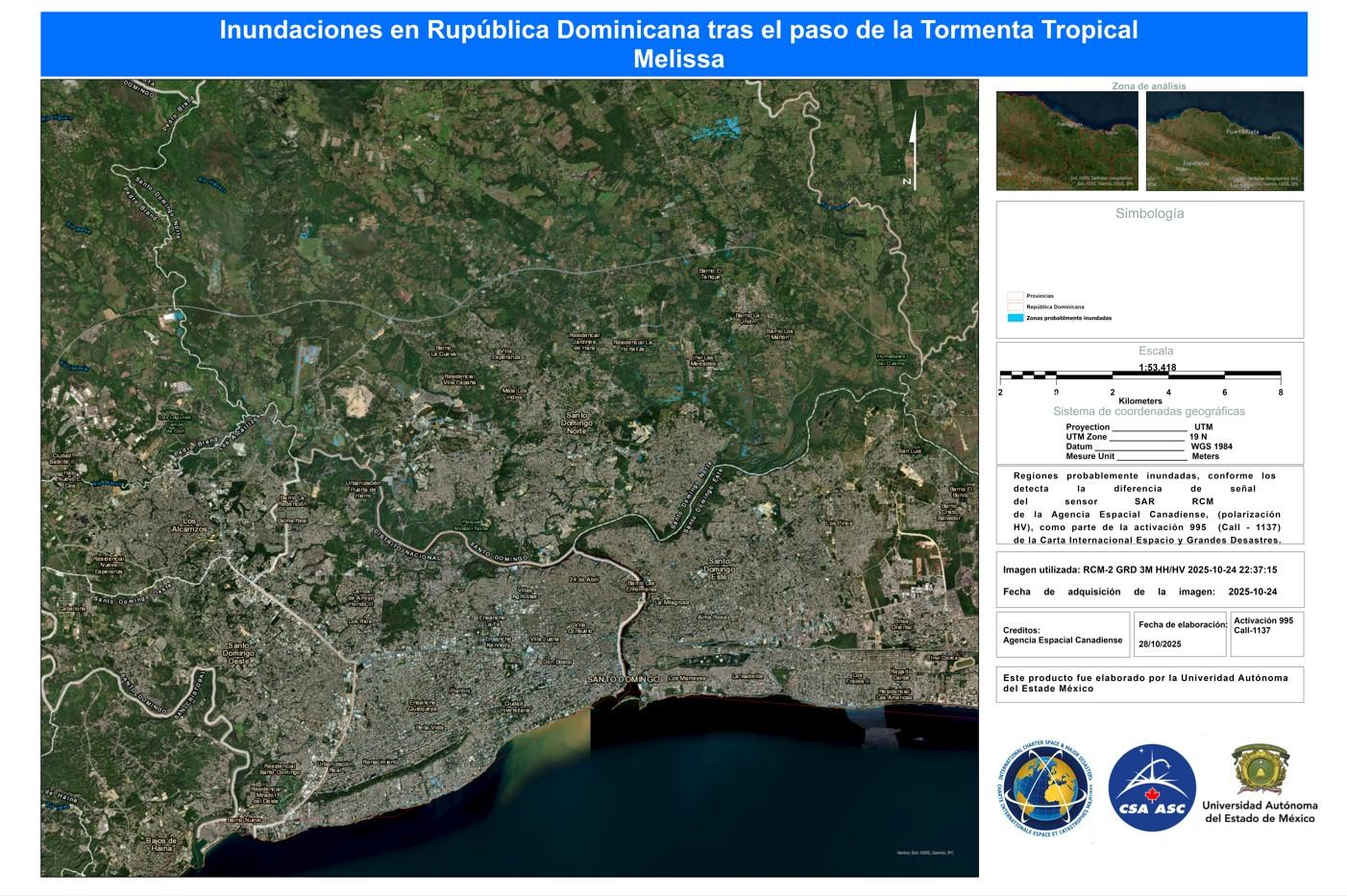
Task: Click the International Charter Space & Major Disasters logo
Action: click(1044, 793)
